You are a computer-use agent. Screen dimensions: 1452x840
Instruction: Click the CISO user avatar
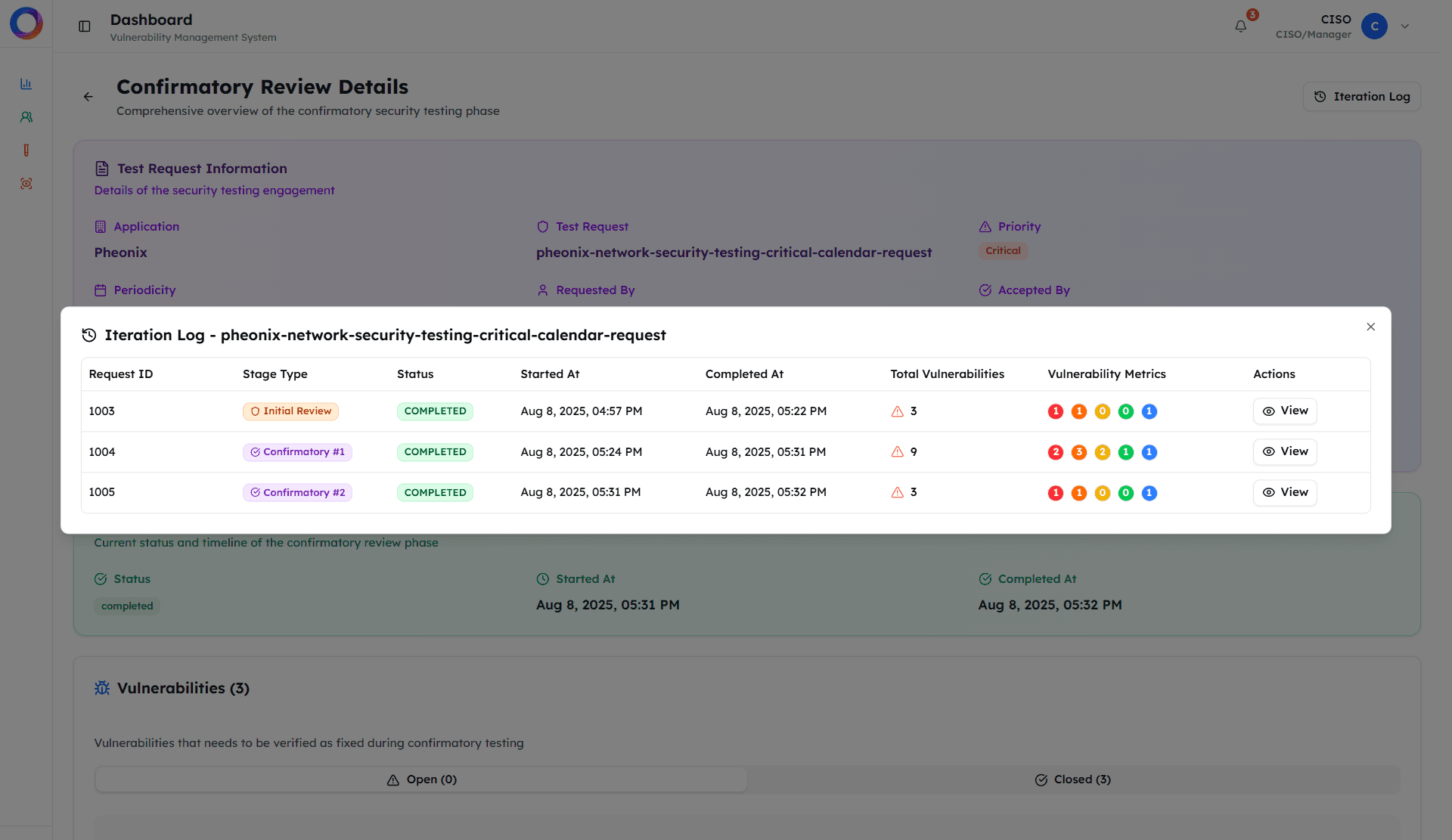[1374, 26]
